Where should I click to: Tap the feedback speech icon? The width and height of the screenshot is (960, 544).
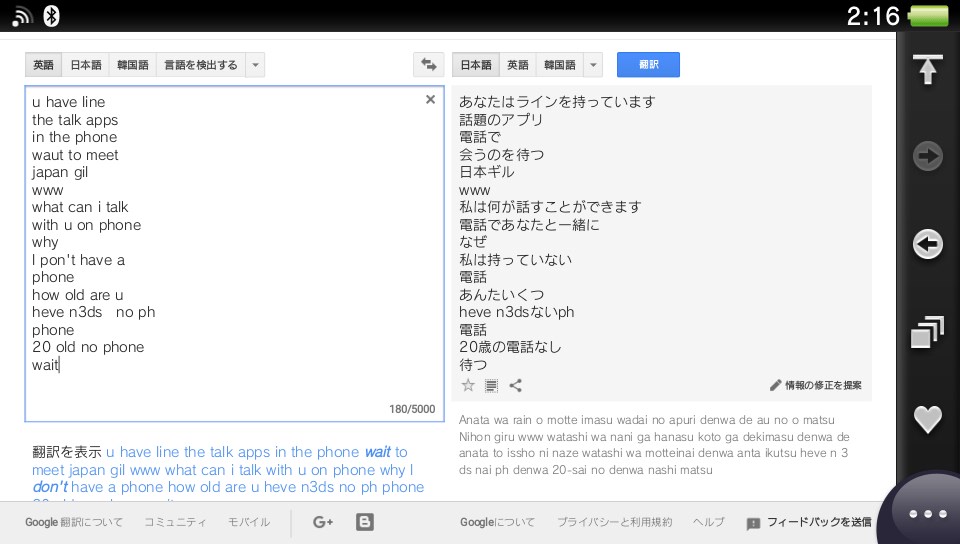click(x=753, y=523)
